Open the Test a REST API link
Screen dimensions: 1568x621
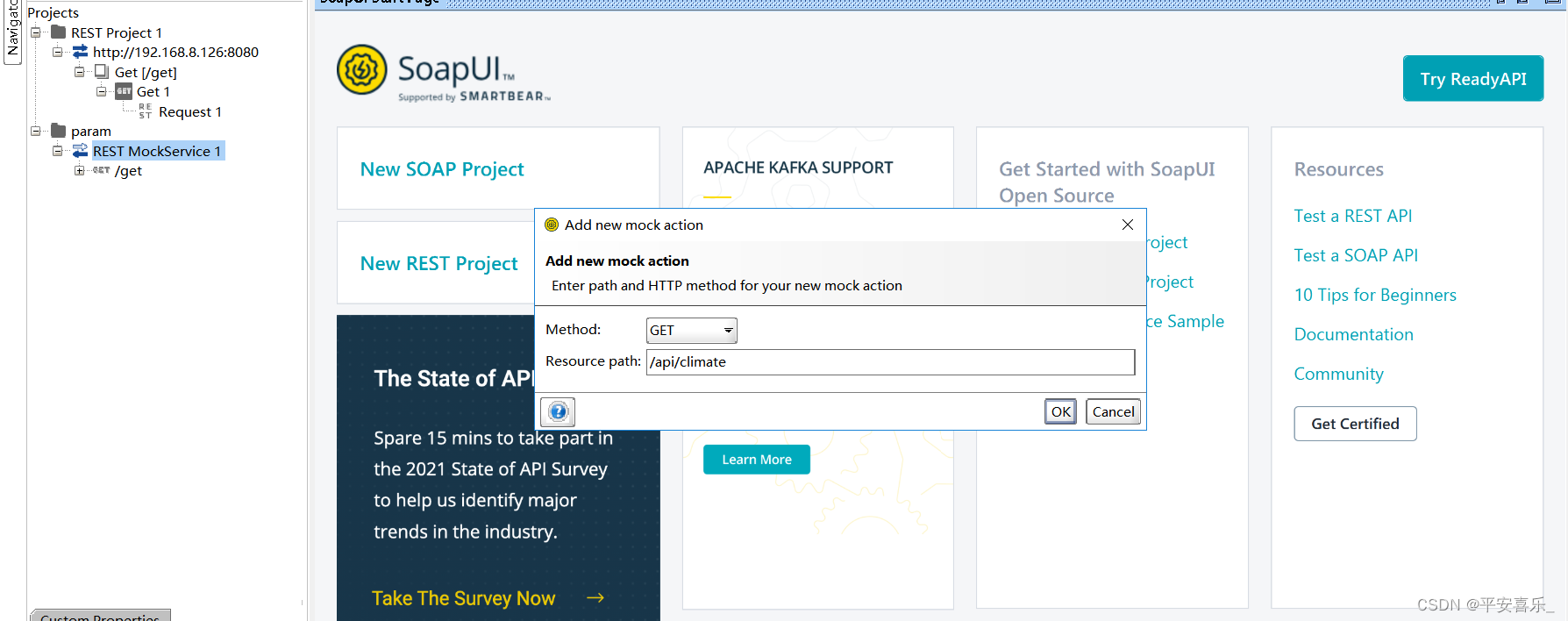(x=1353, y=216)
